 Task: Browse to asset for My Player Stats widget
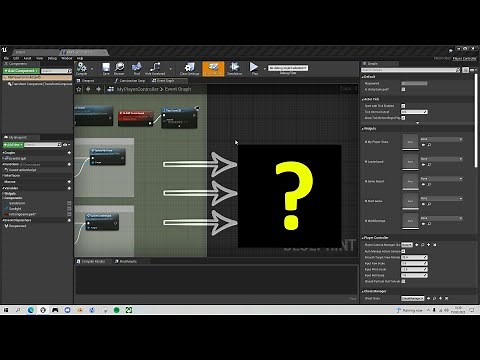[x=430, y=145]
